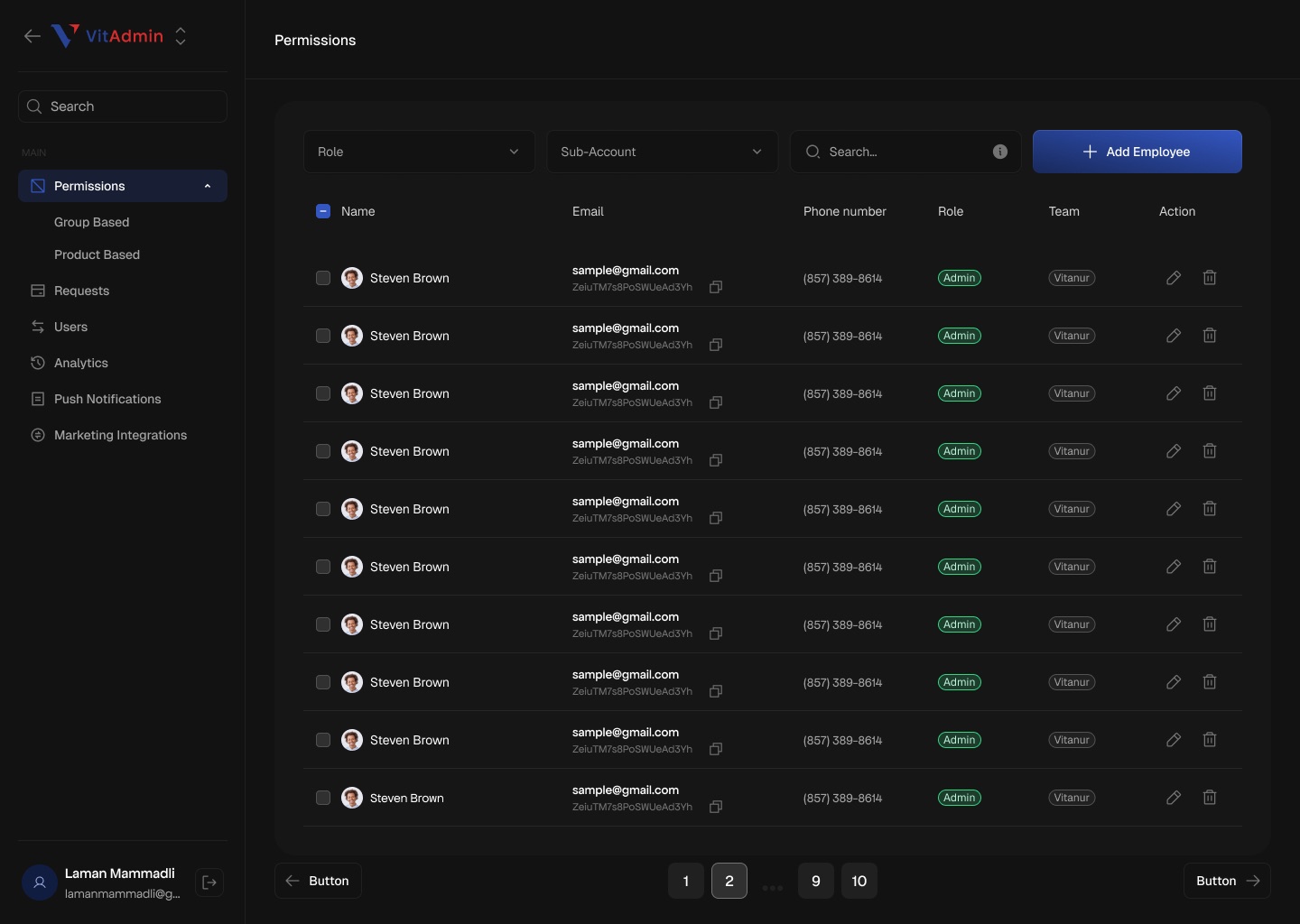The width and height of the screenshot is (1300, 924).
Task: Click the previous page Button with left arrow
Action: (318, 881)
